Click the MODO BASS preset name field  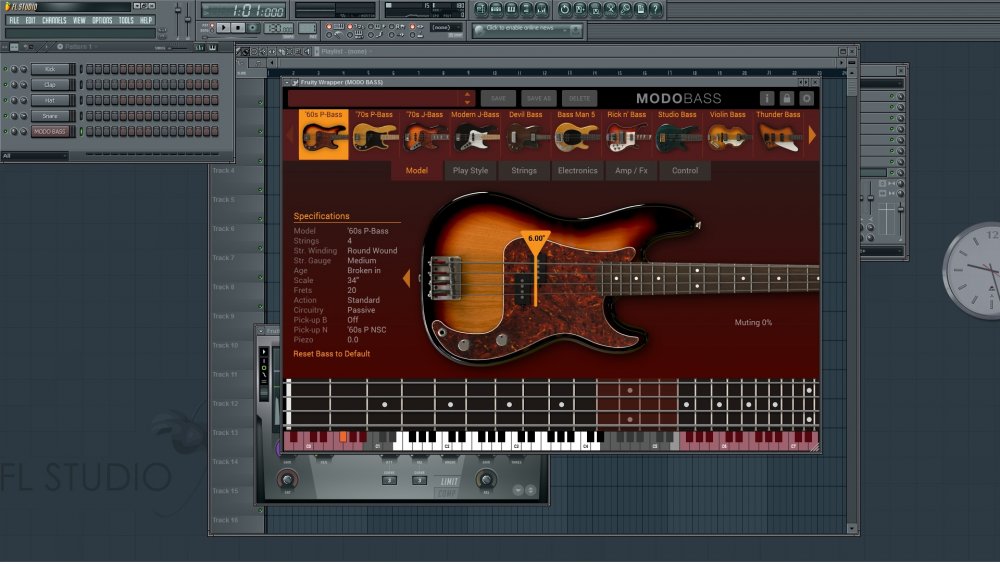[375, 98]
